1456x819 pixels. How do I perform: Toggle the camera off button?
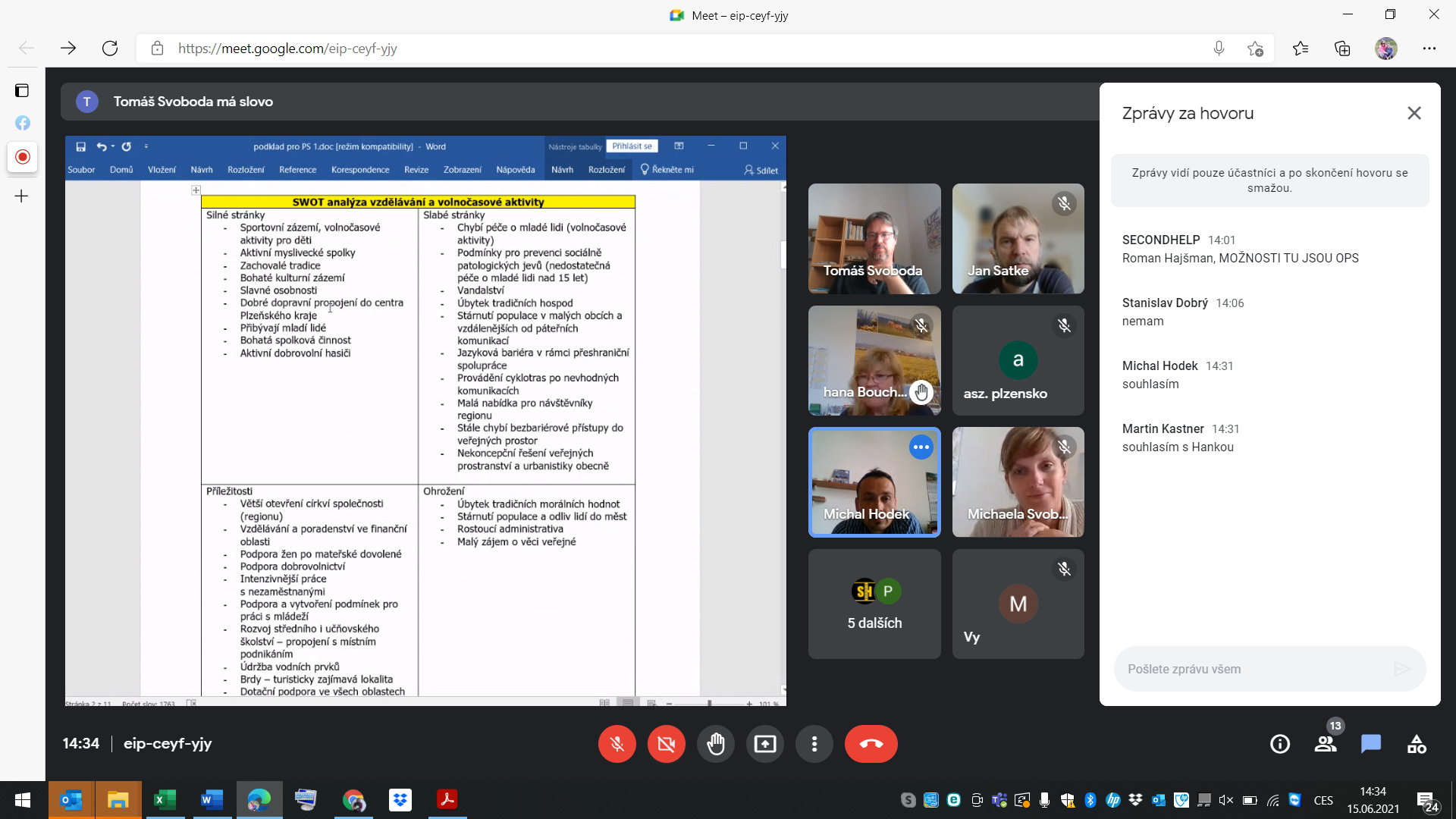[666, 744]
